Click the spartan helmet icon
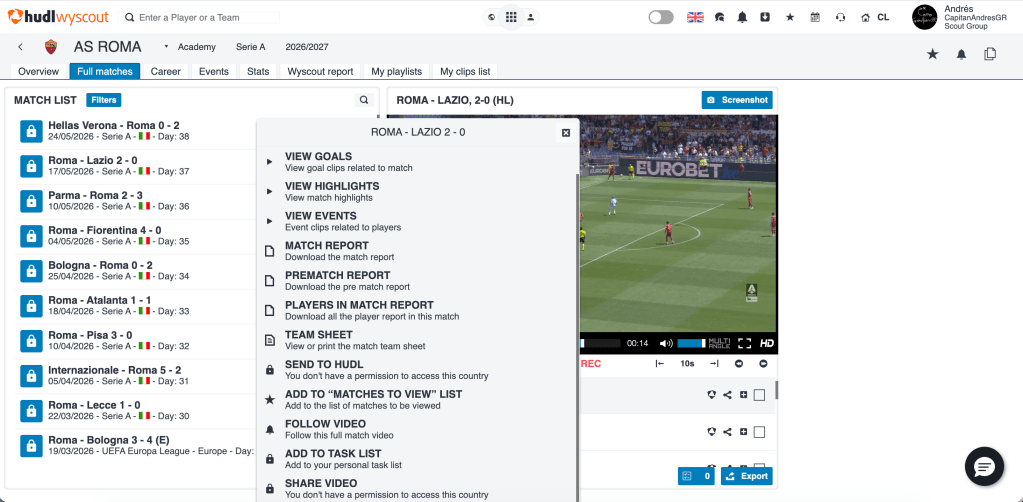 click(720, 18)
